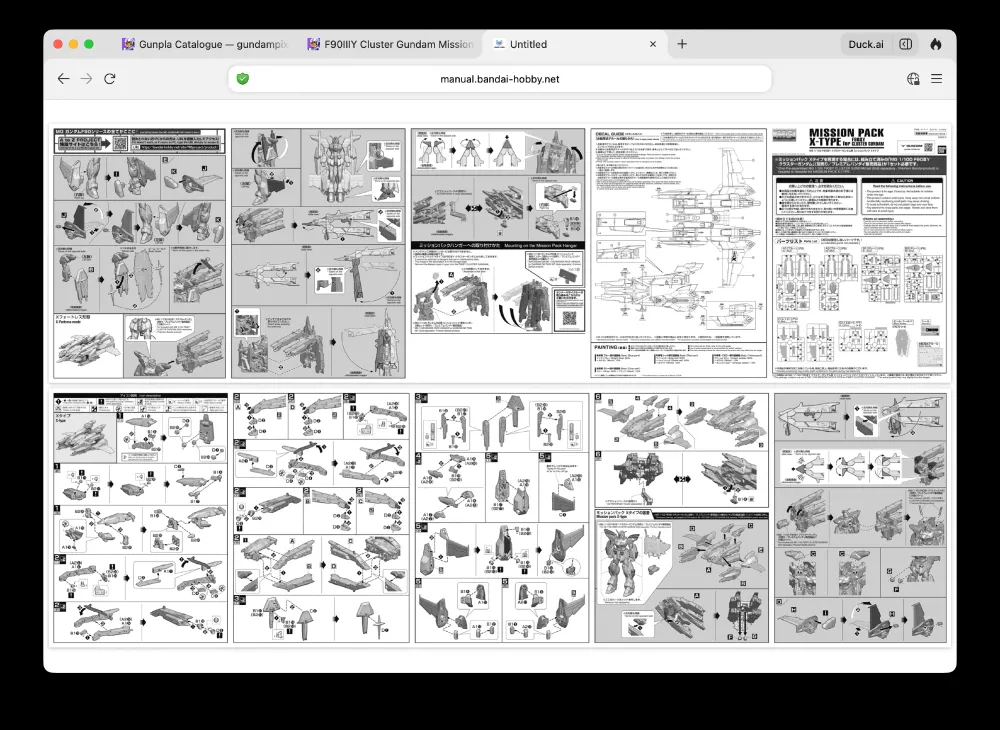The image size is (1000, 730).
Task: Open Duck.ai chat
Action: (x=865, y=44)
